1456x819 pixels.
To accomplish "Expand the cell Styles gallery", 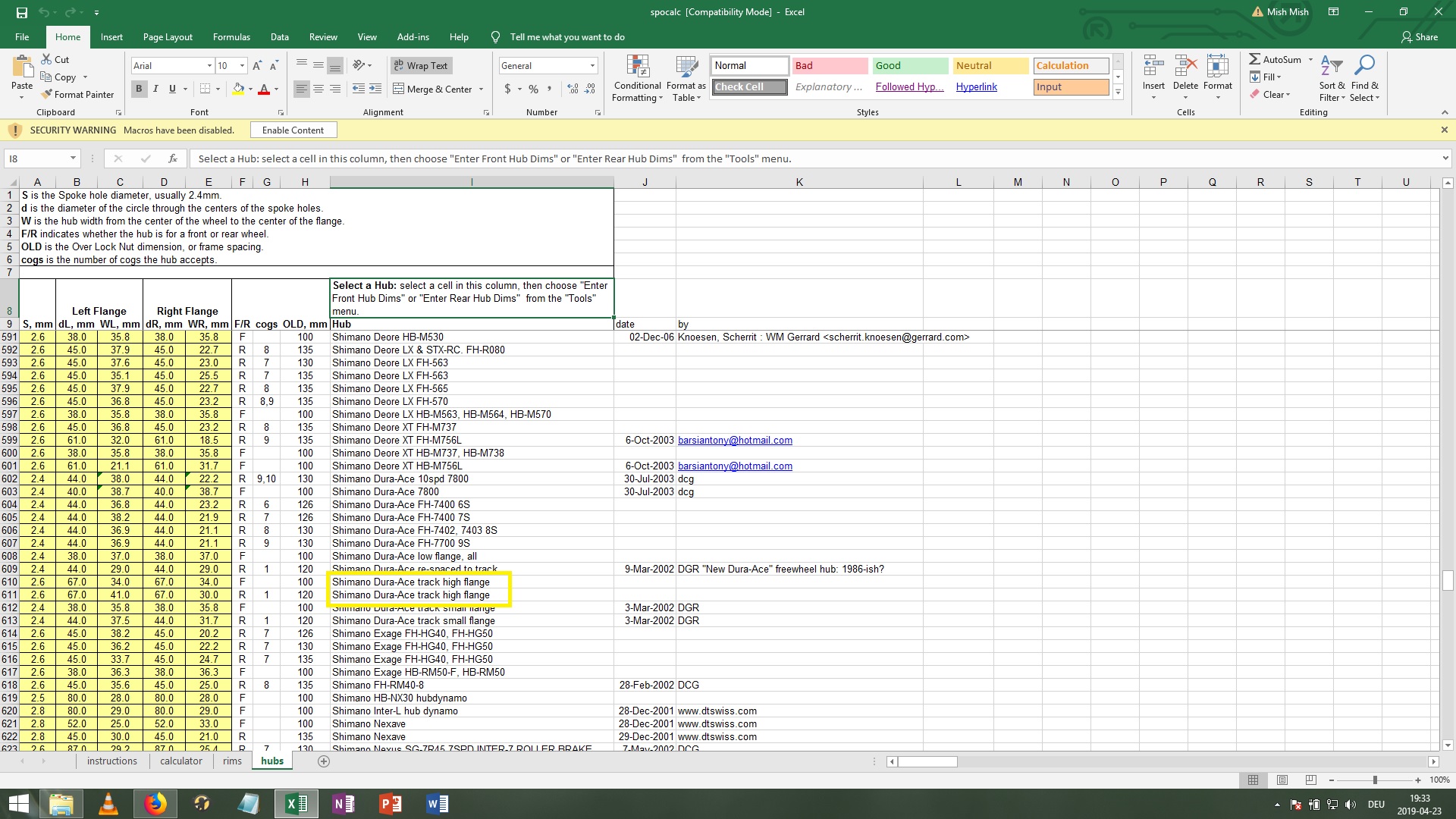I will (1118, 93).
